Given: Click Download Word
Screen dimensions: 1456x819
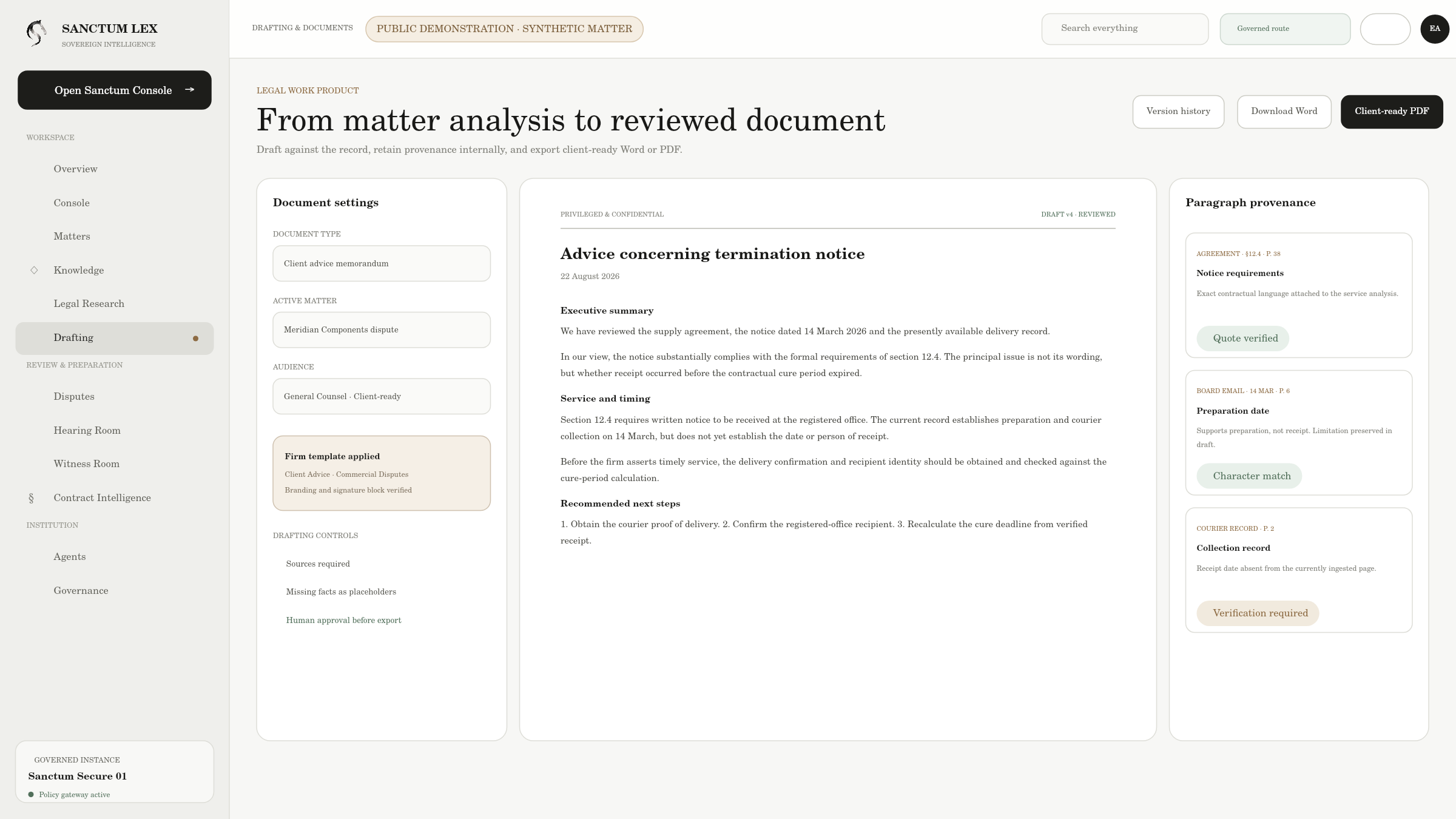Looking at the screenshot, I should [x=1284, y=112].
